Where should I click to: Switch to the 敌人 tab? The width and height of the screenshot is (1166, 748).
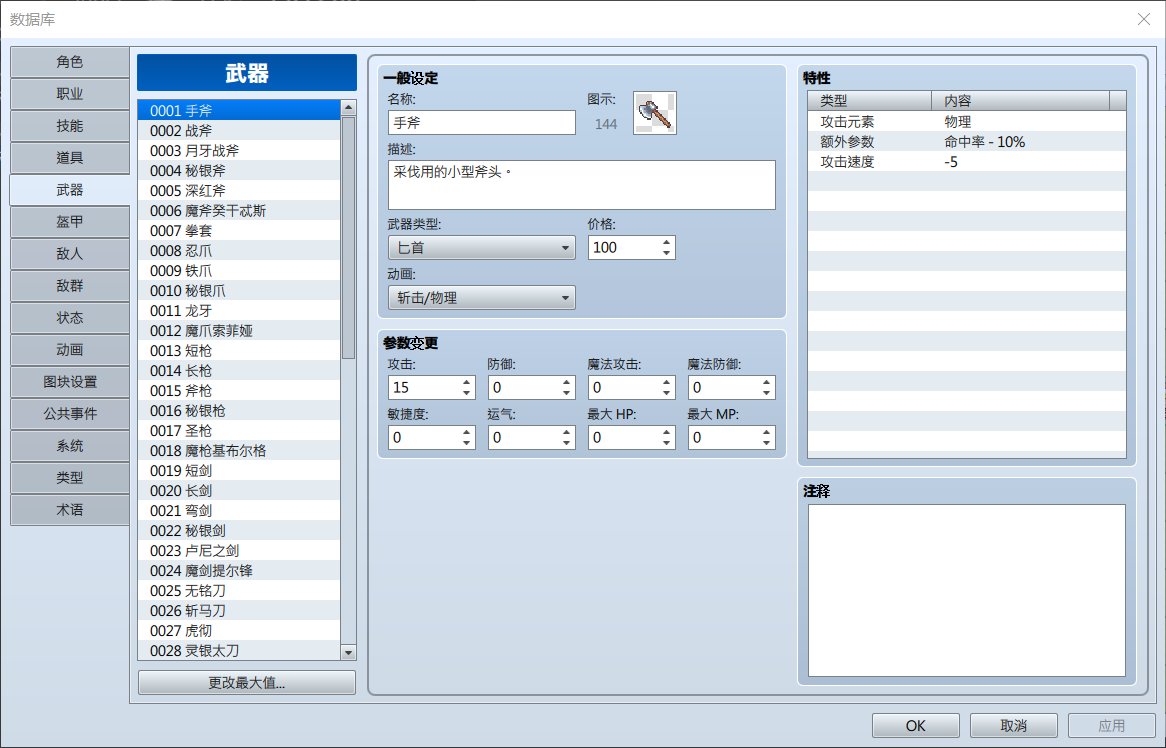(69, 254)
